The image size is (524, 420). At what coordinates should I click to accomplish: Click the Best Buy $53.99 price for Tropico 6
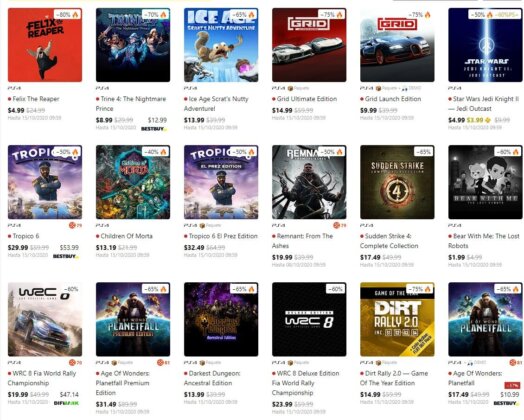(69, 248)
